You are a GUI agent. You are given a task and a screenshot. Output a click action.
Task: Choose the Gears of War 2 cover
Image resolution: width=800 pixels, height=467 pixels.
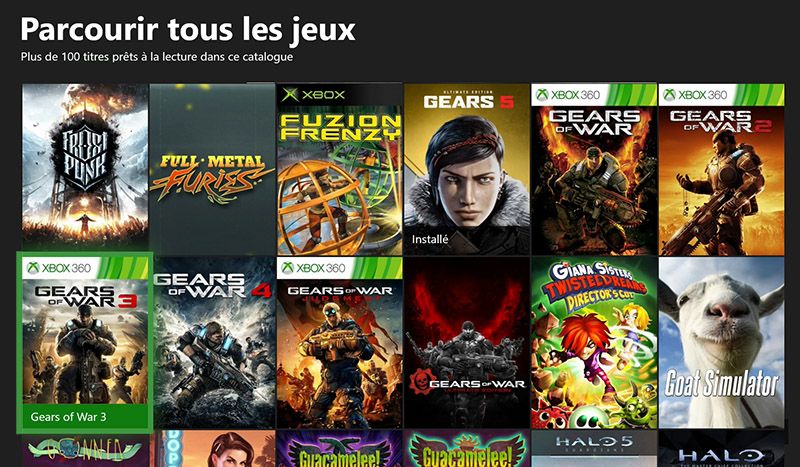(721, 169)
